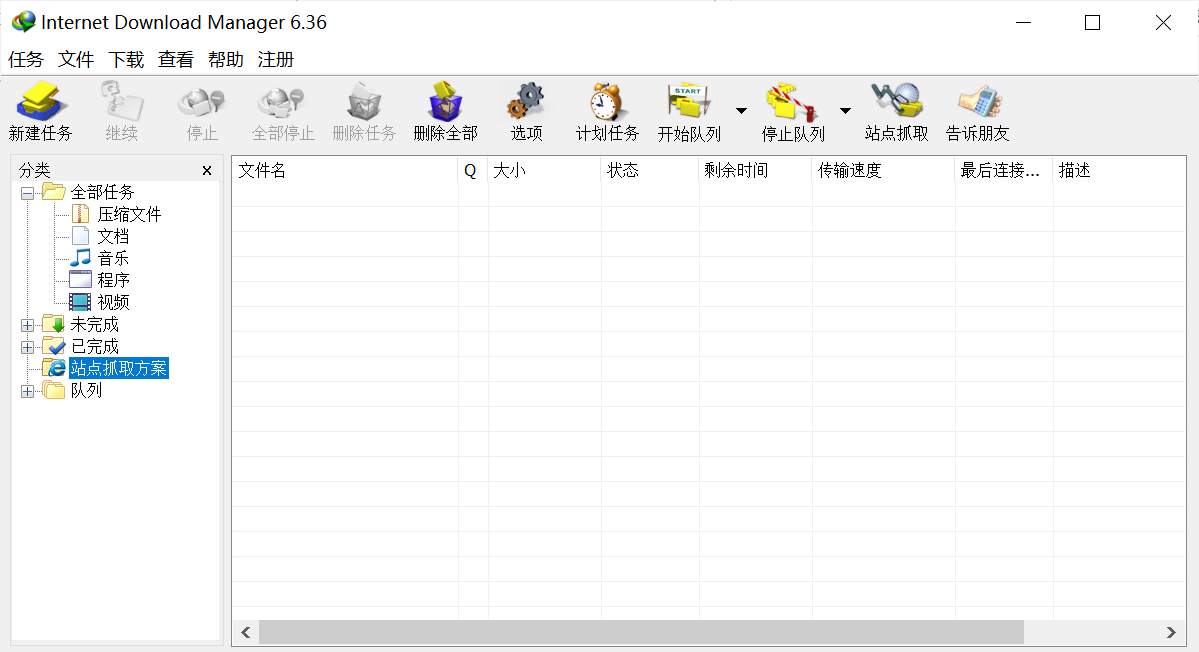Click the horizontal scrollbar right arrow
Screen dimensions: 1199x652
pyautogui.click(x=1171, y=632)
